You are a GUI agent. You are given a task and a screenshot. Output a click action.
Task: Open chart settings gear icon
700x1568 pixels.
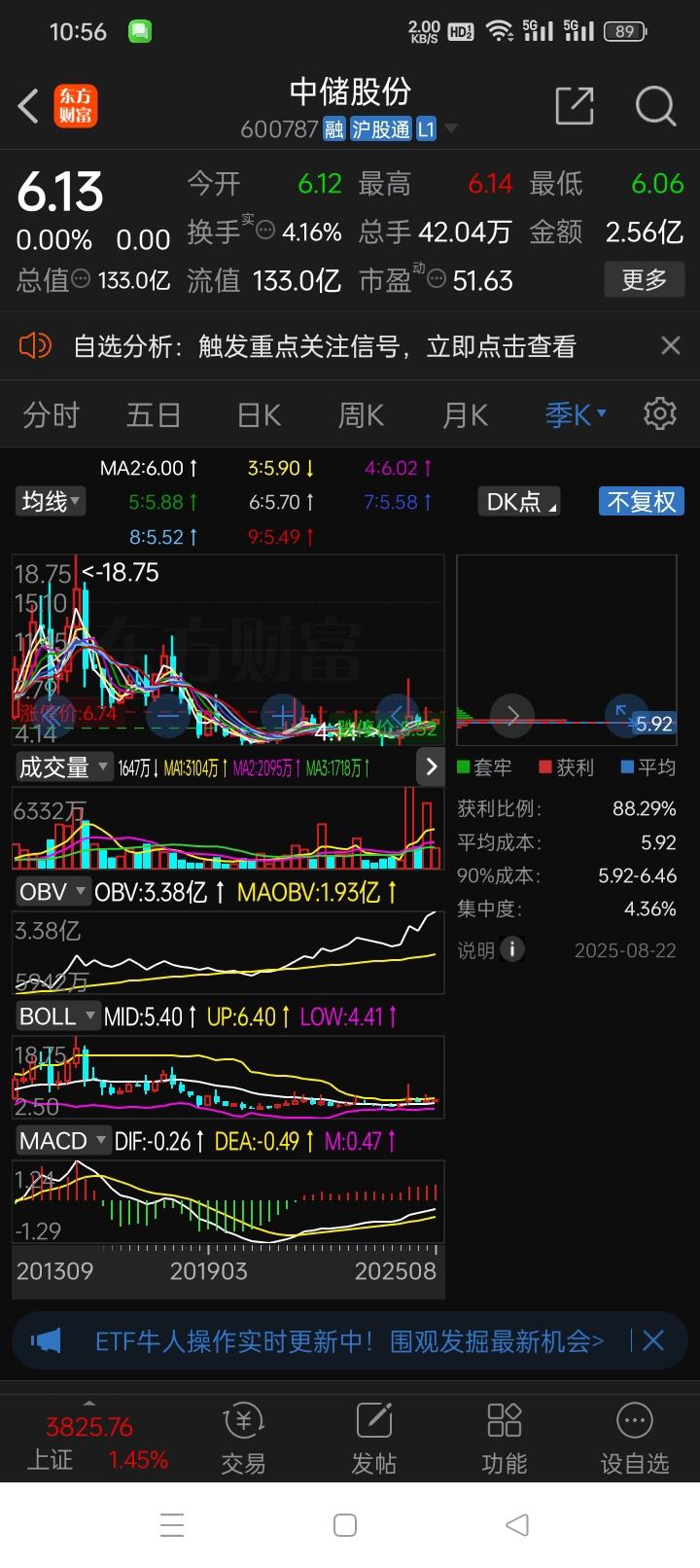click(x=660, y=413)
